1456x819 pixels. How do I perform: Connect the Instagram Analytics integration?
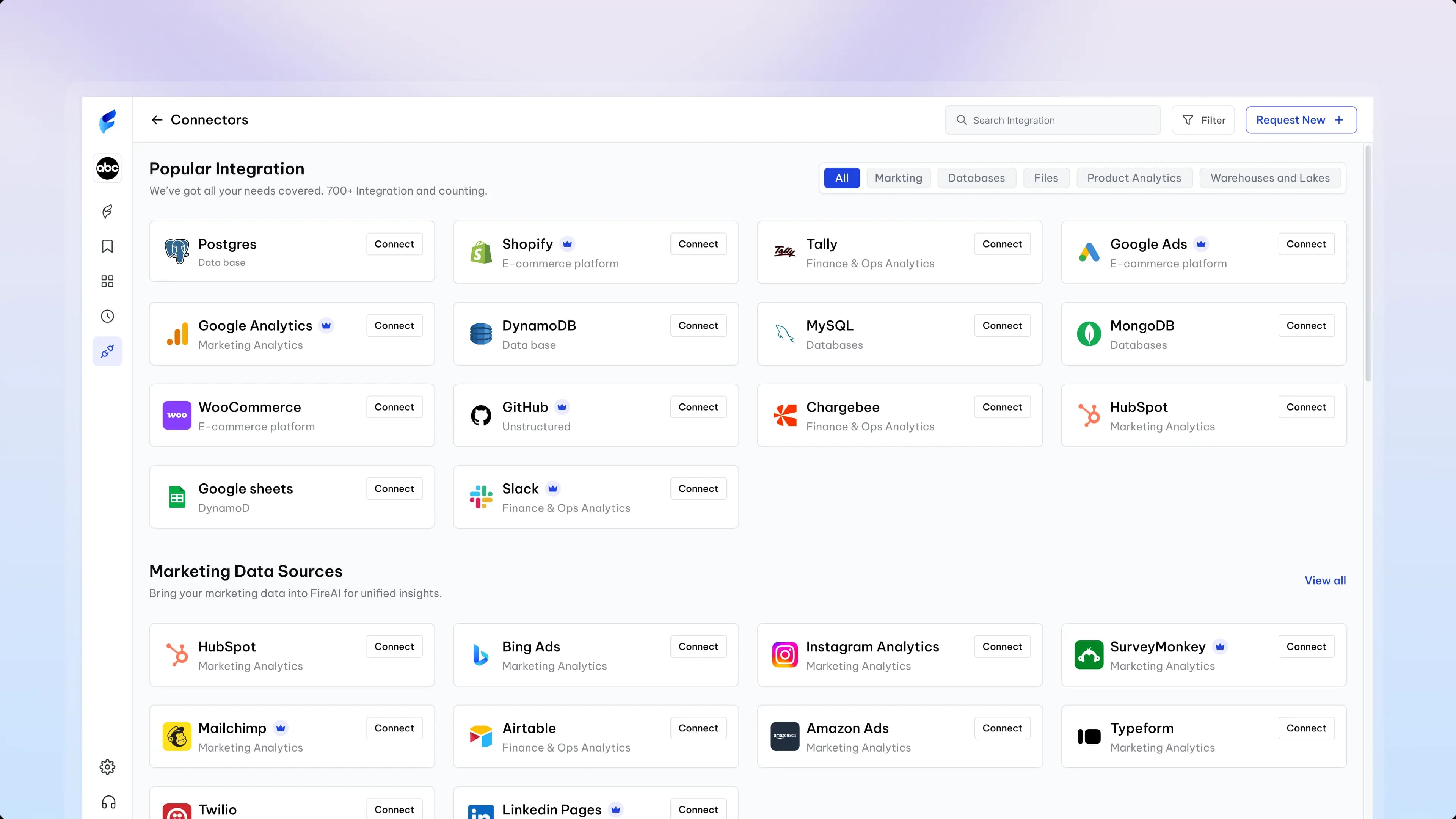pyautogui.click(x=1002, y=646)
